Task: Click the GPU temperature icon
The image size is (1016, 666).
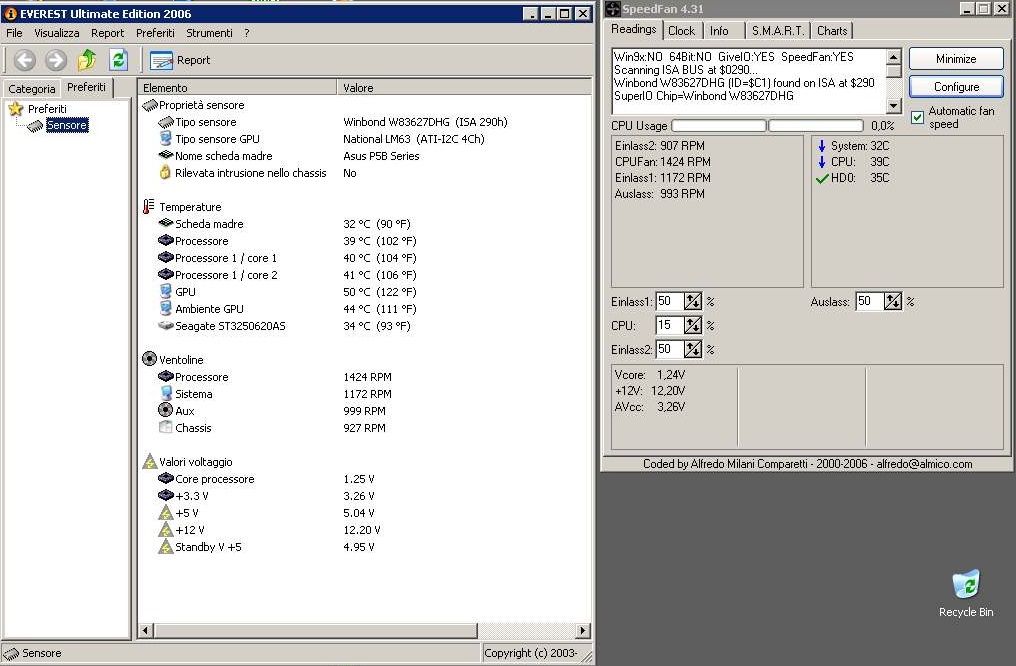Action: point(166,292)
